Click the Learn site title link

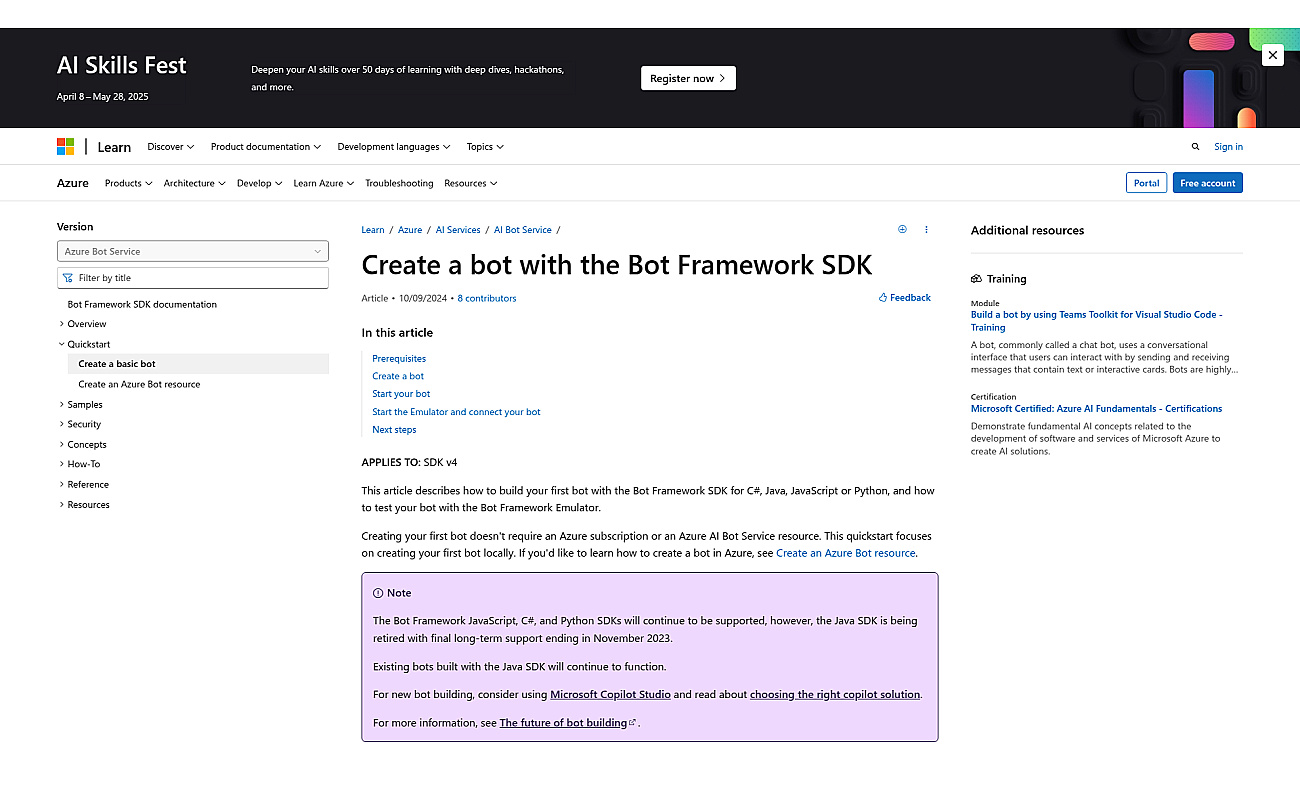click(x=114, y=147)
